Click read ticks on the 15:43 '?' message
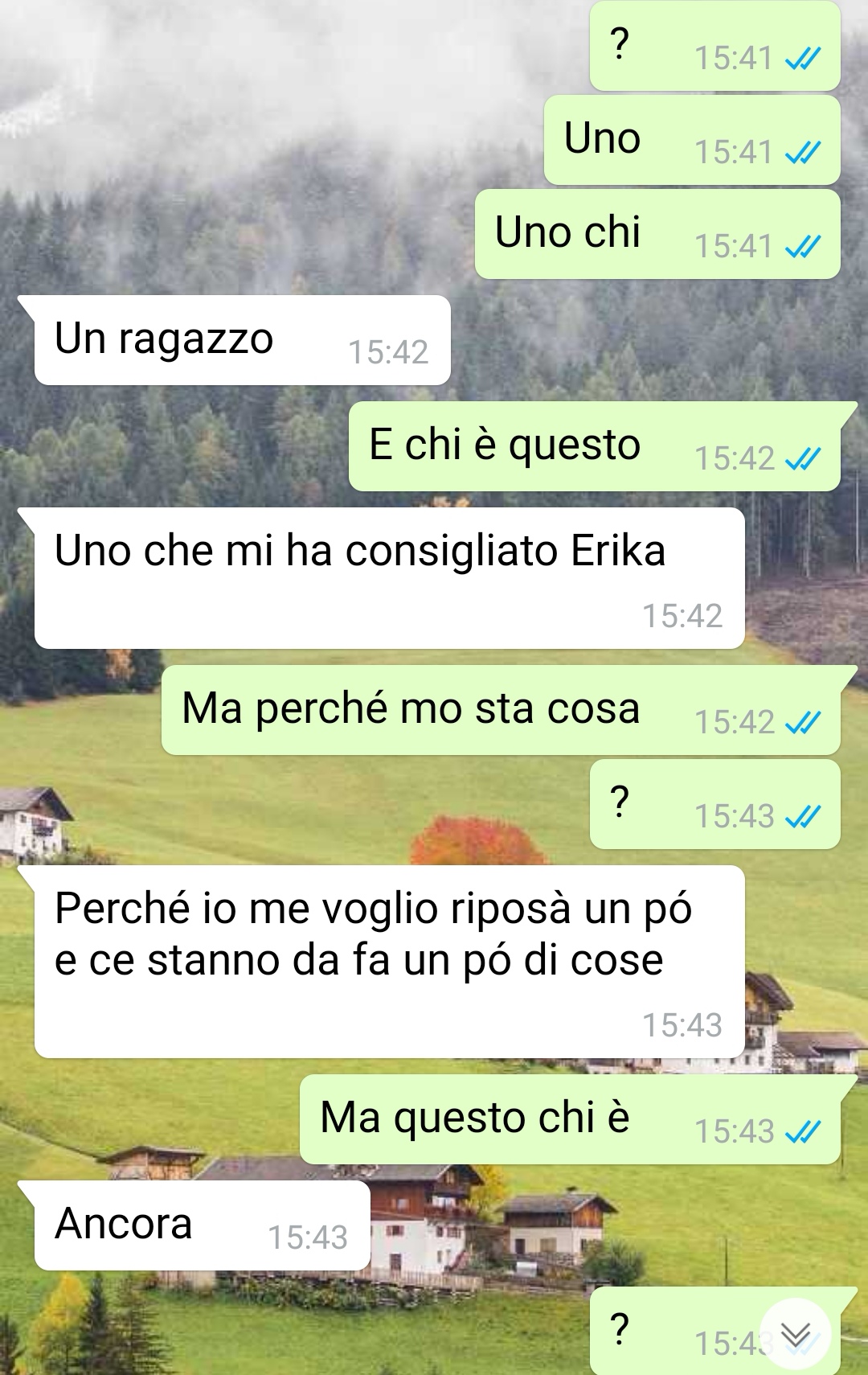The image size is (868, 1375). click(803, 816)
